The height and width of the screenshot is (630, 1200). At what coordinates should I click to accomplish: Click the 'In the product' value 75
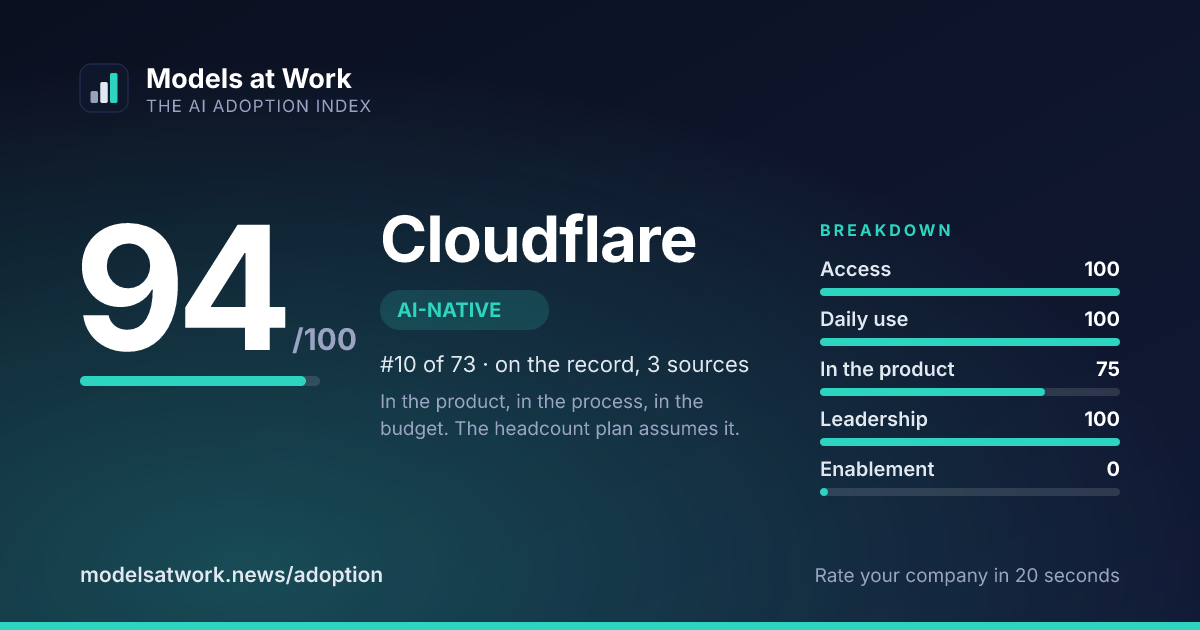(x=1108, y=369)
